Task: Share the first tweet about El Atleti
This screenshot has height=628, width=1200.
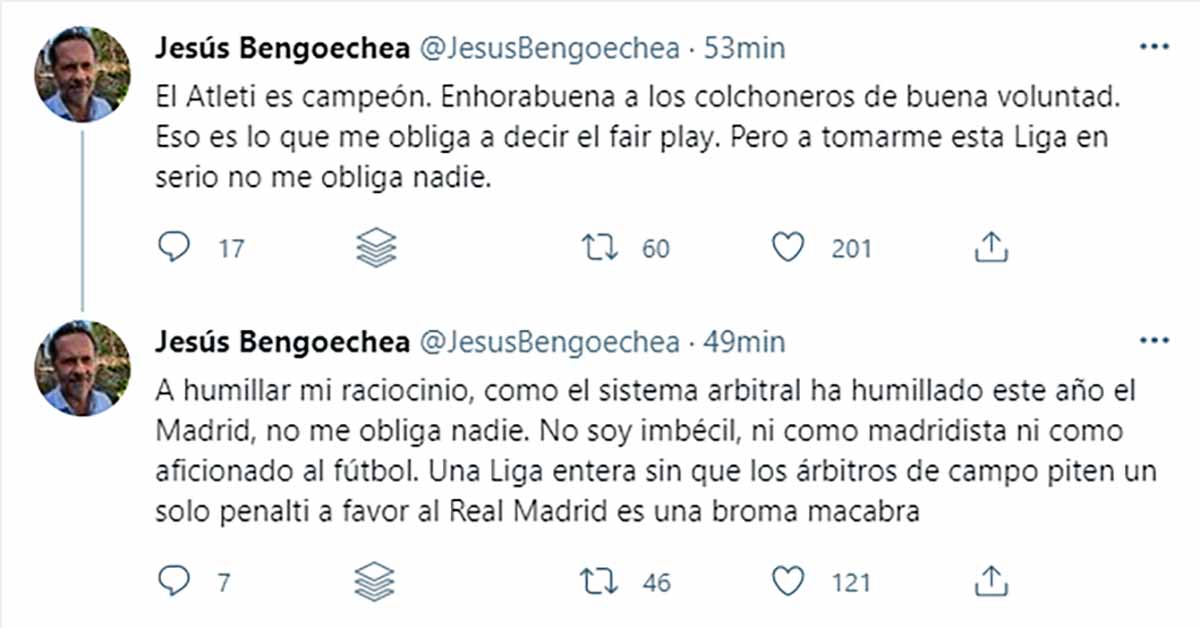Action: 989,248
